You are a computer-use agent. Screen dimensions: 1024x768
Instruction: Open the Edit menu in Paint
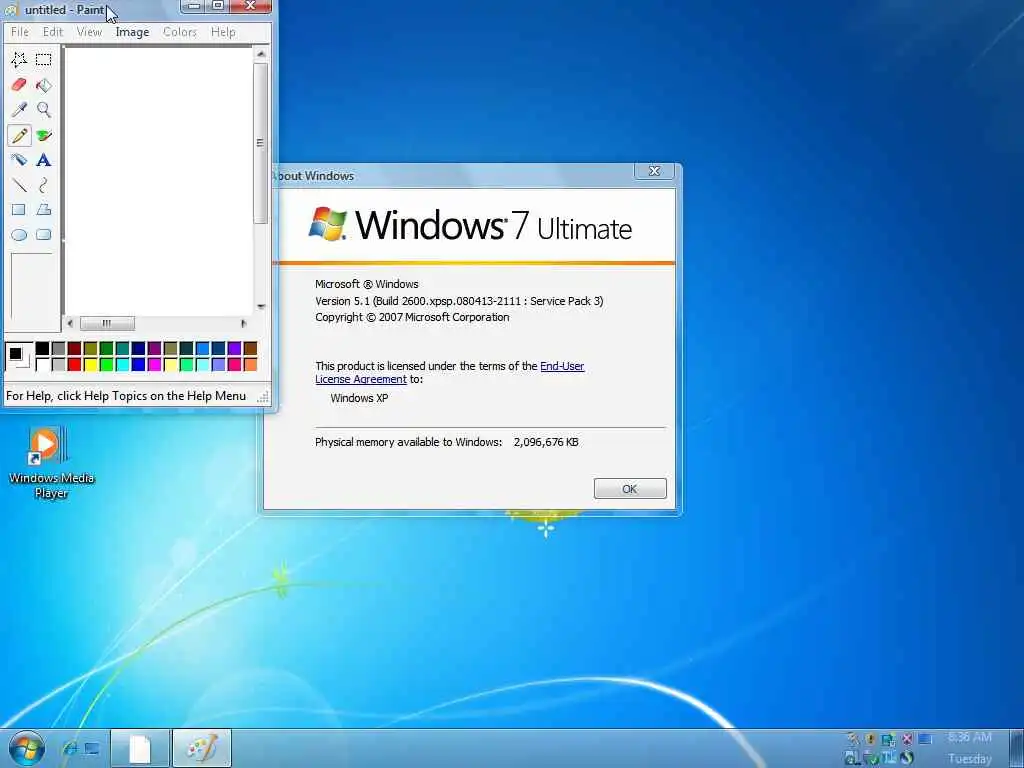coord(53,32)
